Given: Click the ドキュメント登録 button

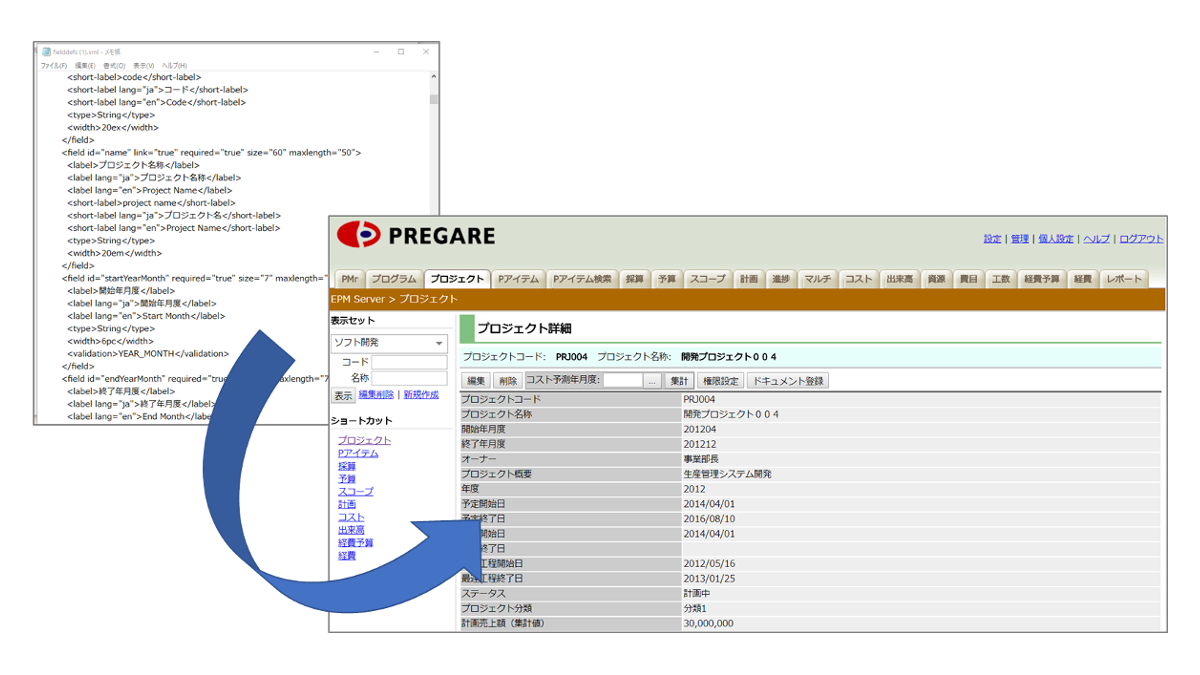Looking at the screenshot, I should click(788, 381).
